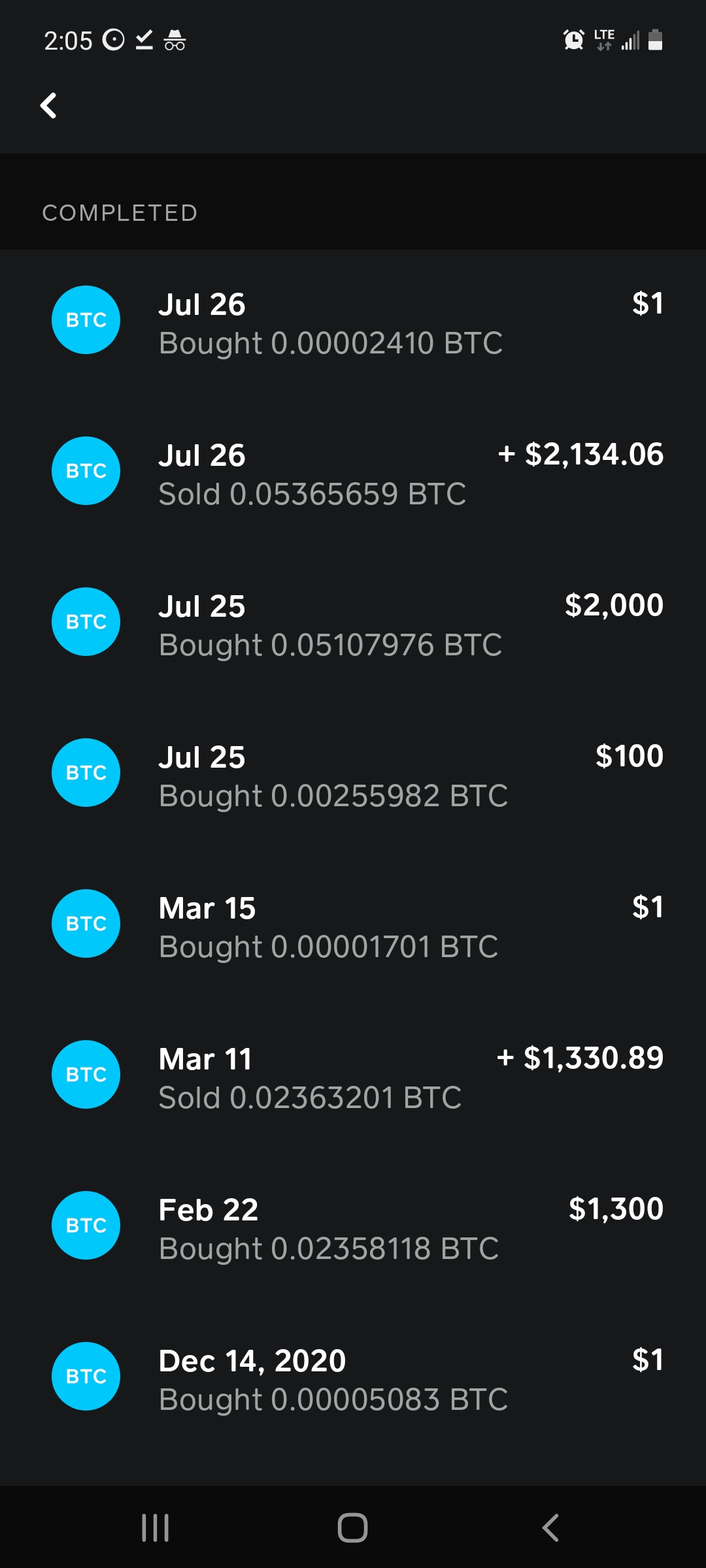View the + $1,330.89 Mar 11 sale
The width and height of the screenshot is (706, 1568).
pos(580,1058)
